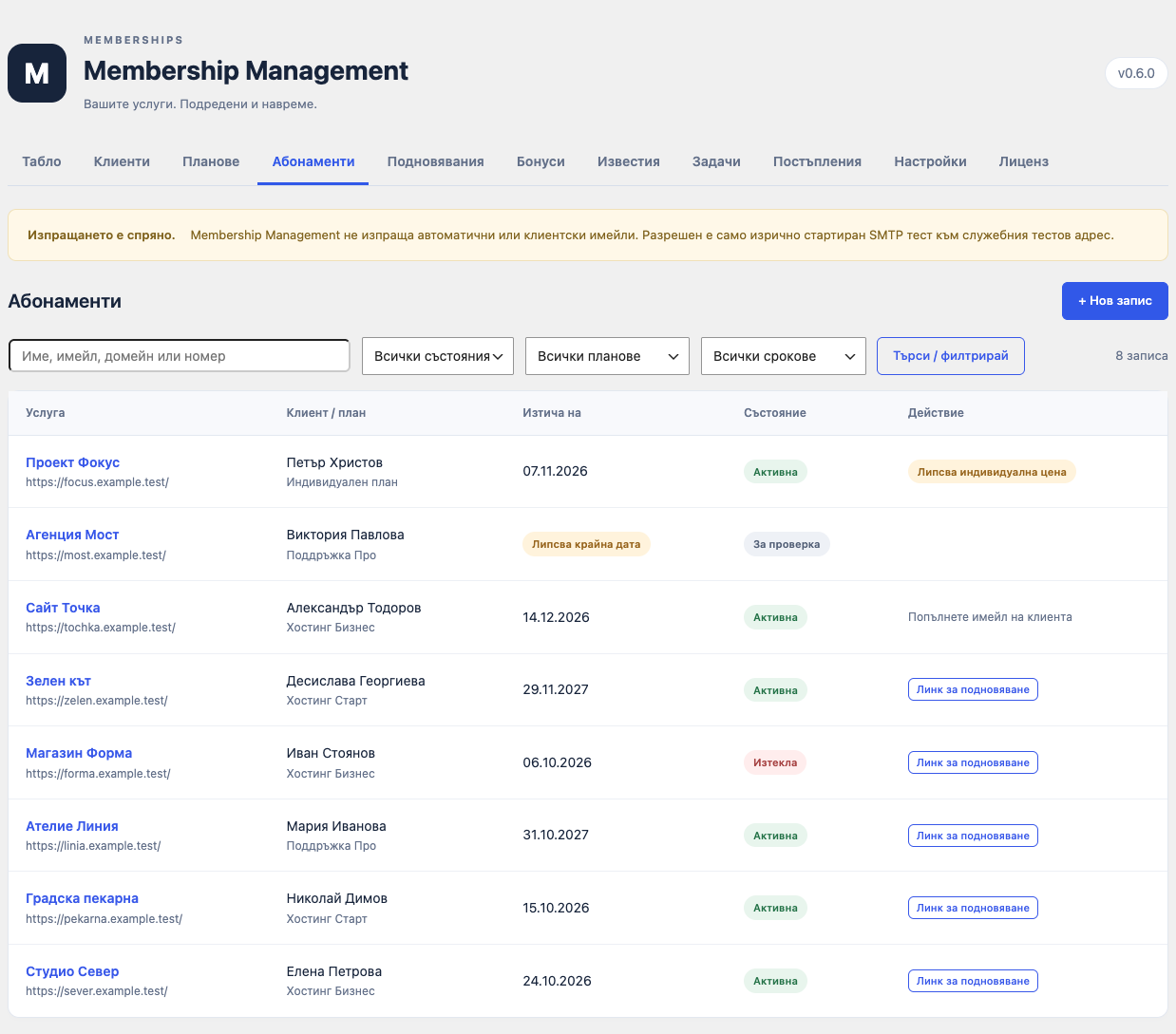Click renewal link button for Студио Север

(973, 981)
